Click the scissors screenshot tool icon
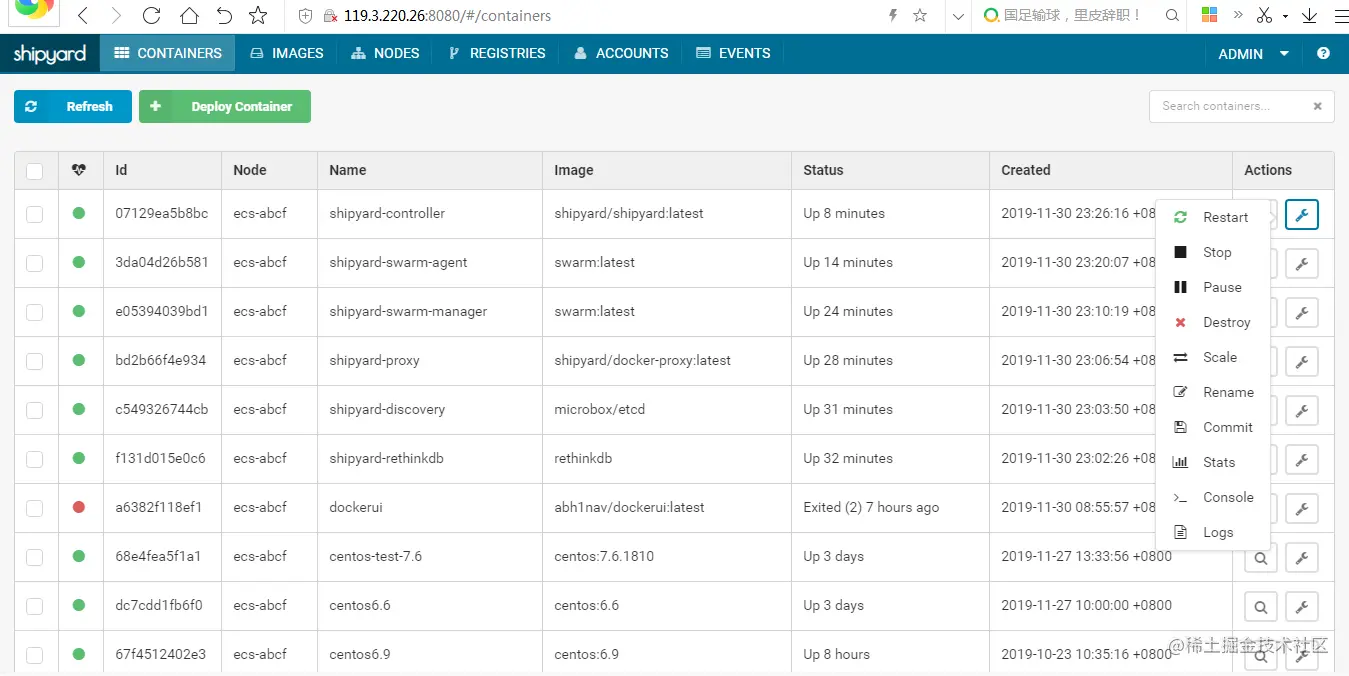Screen dimensions: 1349x676 click(x=1264, y=15)
